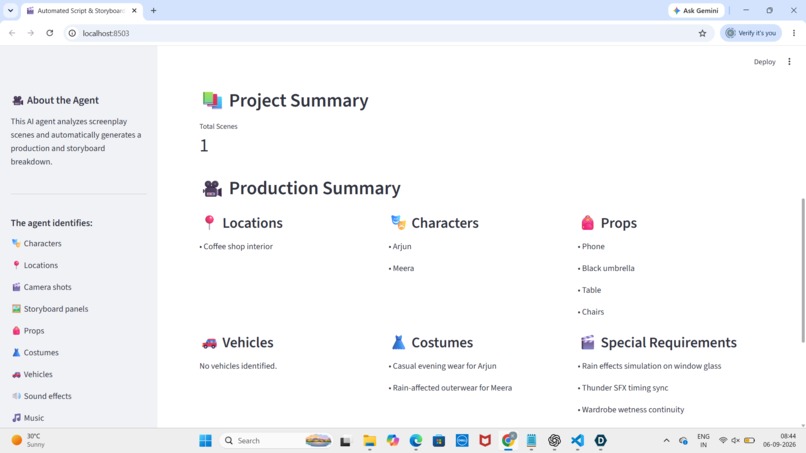Image resolution: width=806 pixels, height=453 pixels.
Task: Click Wardrobe wetness continuity item
Action: [x=631, y=409]
